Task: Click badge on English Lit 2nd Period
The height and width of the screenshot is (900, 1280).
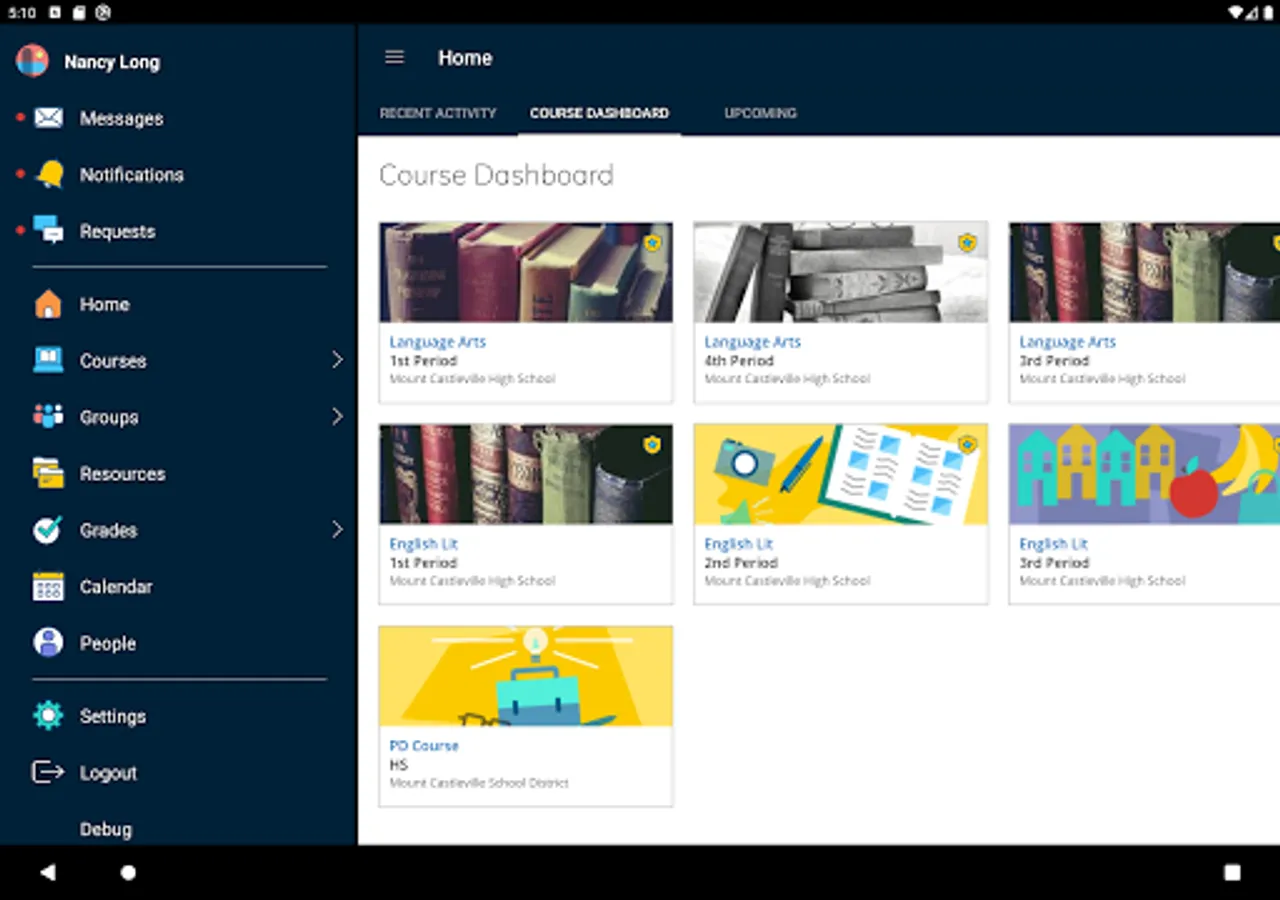Action: (967, 444)
